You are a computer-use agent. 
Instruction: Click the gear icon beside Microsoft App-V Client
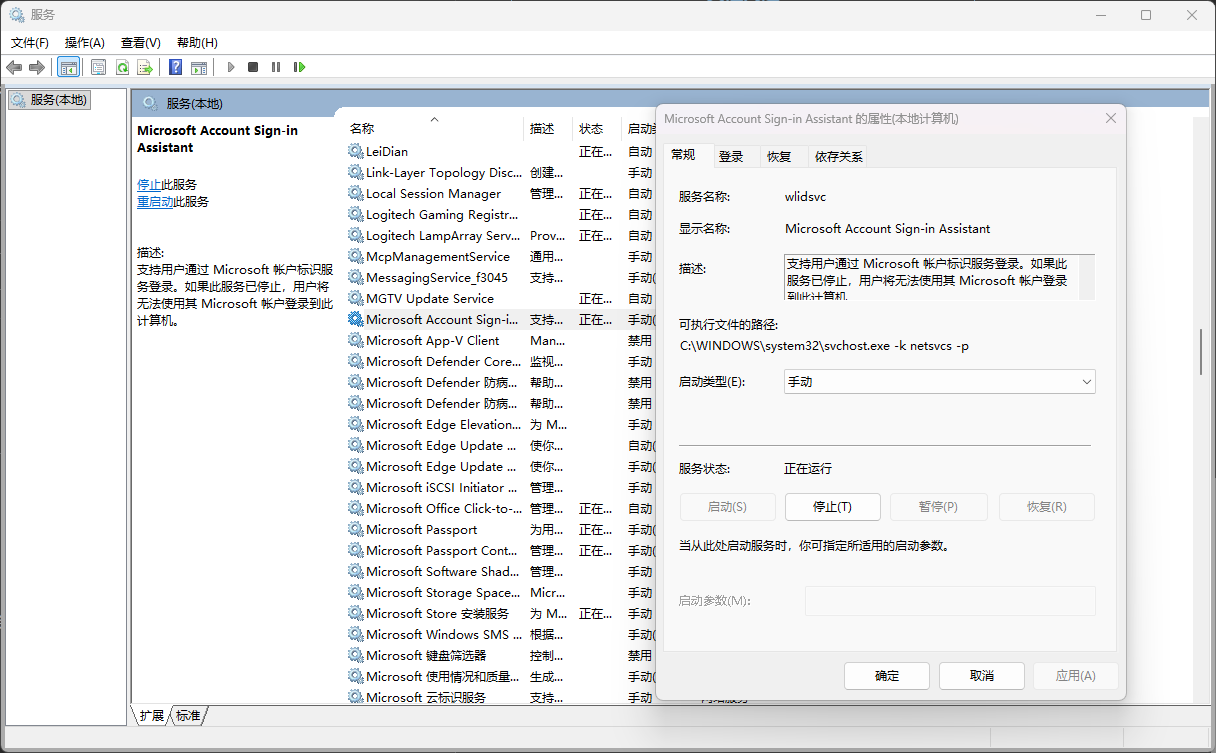tap(355, 340)
